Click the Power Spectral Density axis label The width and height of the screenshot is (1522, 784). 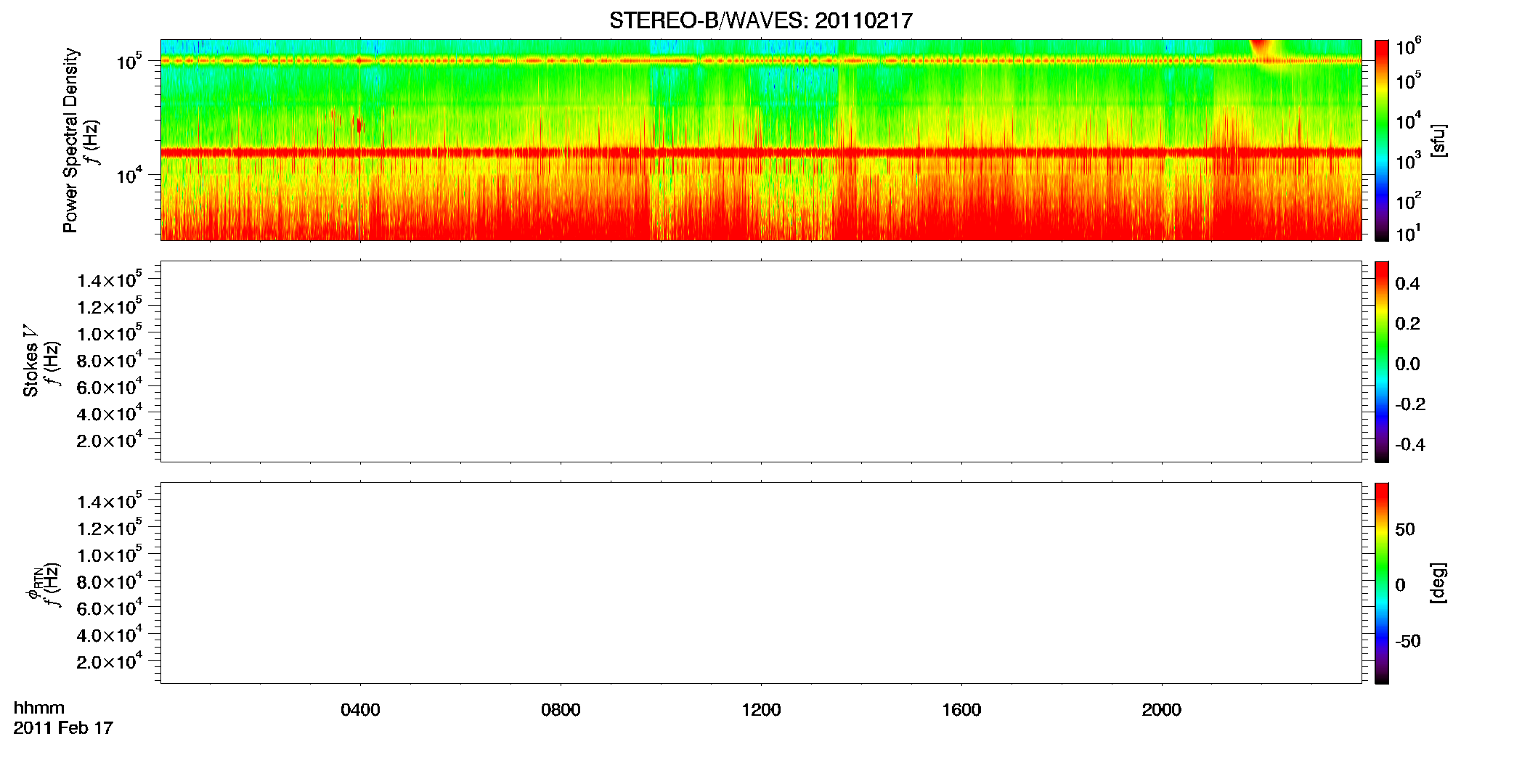coord(70,140)
